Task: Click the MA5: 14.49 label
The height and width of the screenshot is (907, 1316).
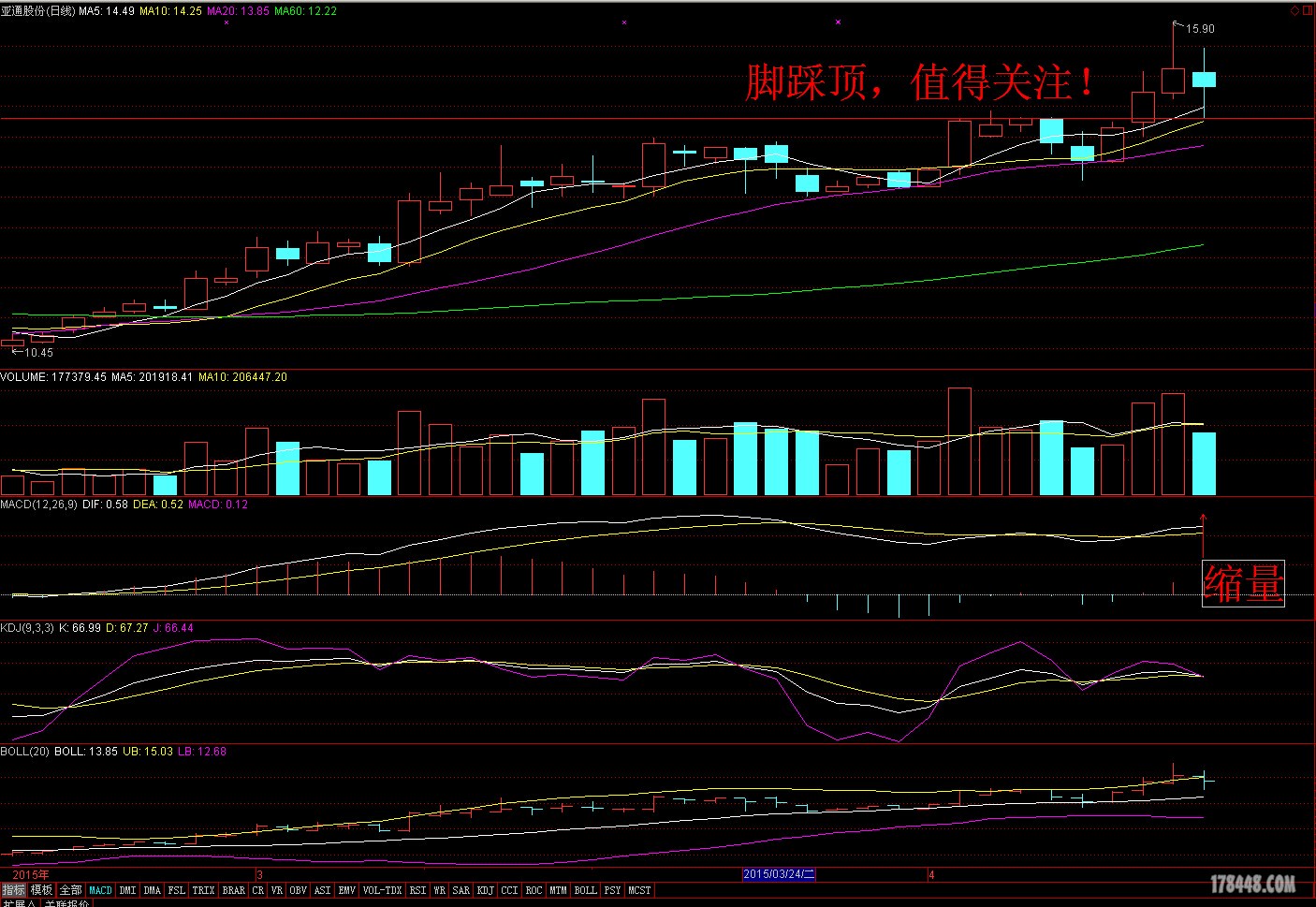Action: click(x=107, y=11)
